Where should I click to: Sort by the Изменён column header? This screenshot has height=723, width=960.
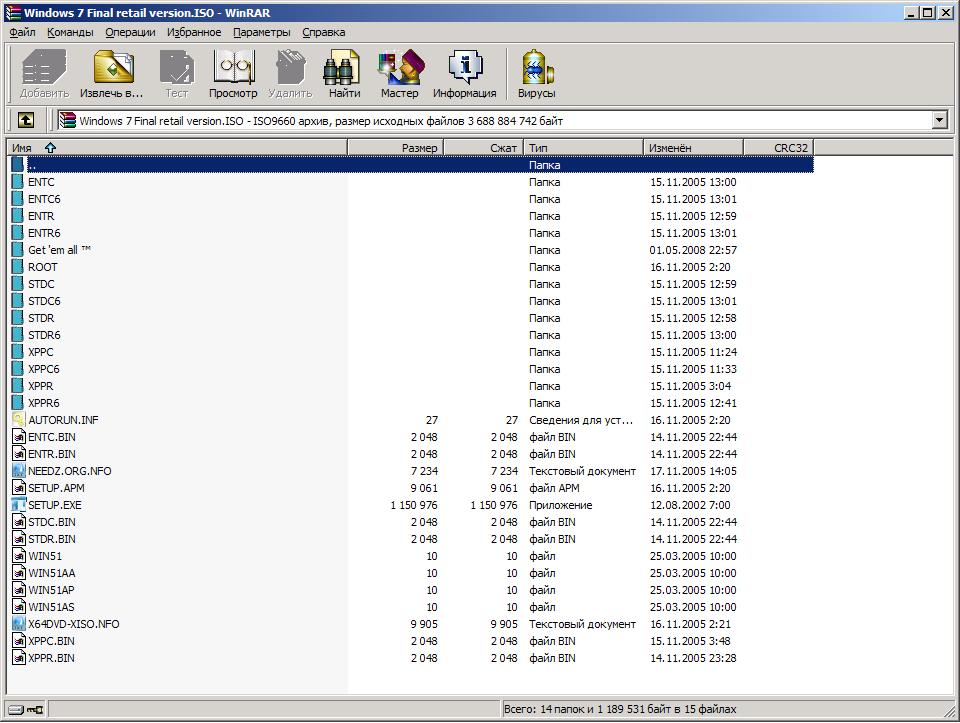(x=693, y=148)
